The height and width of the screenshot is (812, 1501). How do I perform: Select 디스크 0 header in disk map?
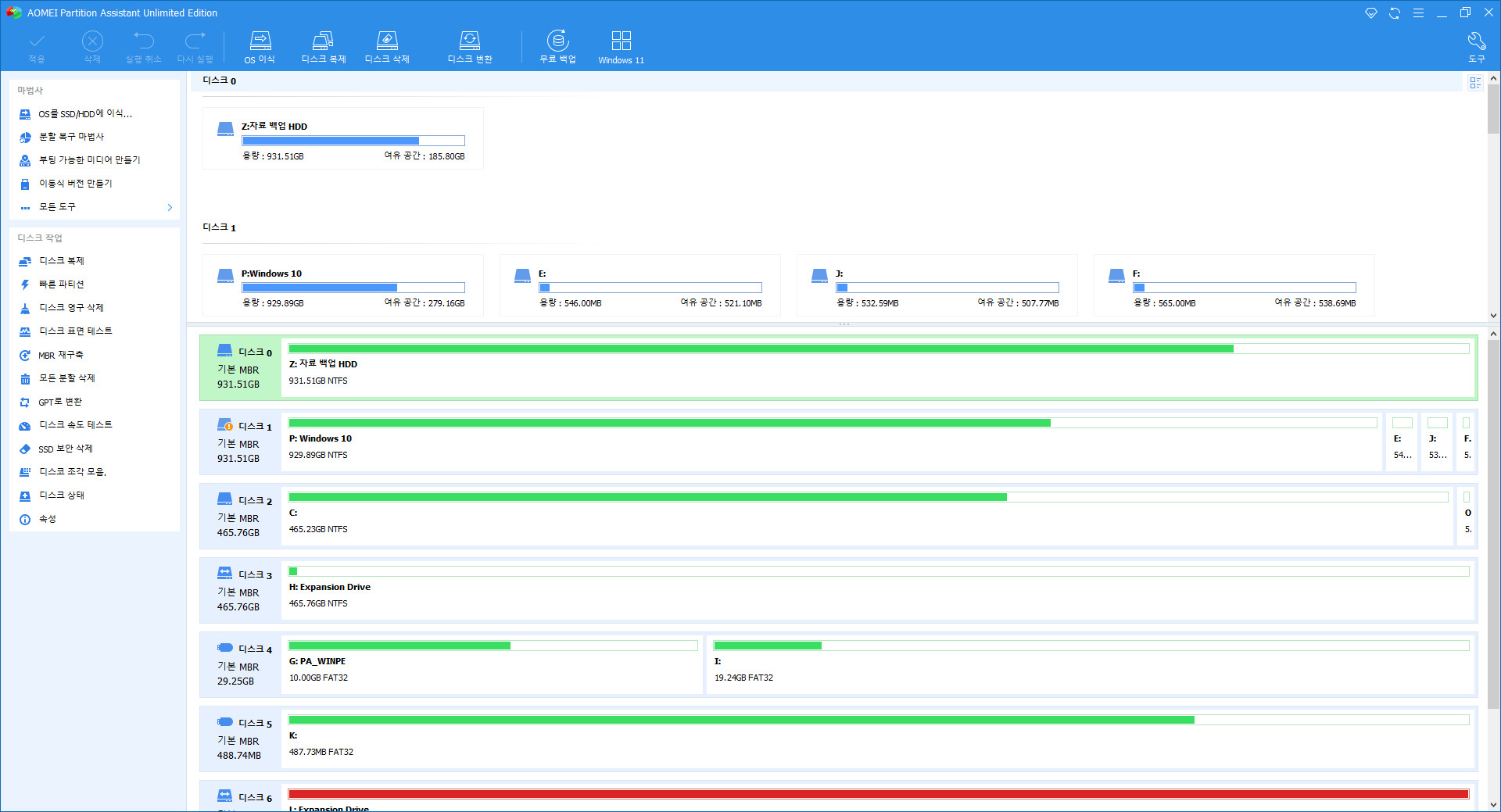point(241,368)
